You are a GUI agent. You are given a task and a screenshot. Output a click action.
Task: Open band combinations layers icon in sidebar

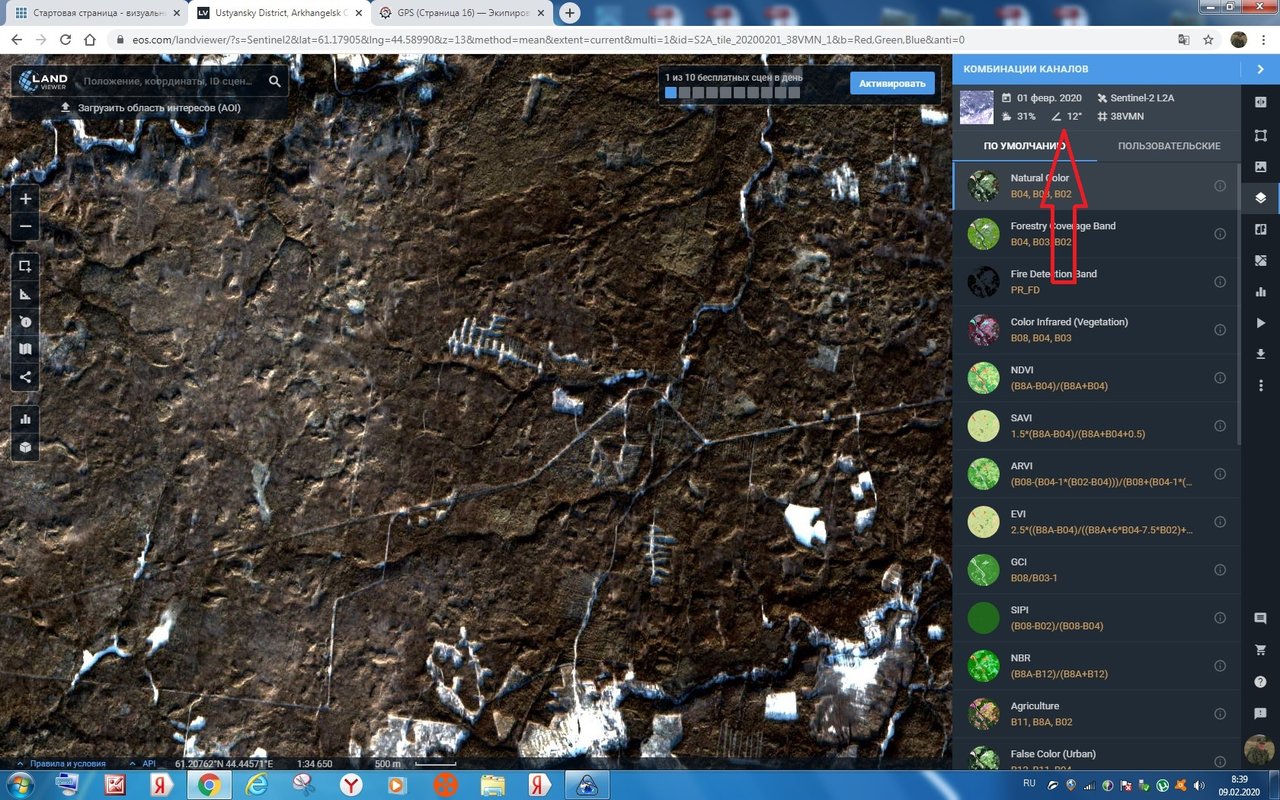click(x=1260, y=198)
